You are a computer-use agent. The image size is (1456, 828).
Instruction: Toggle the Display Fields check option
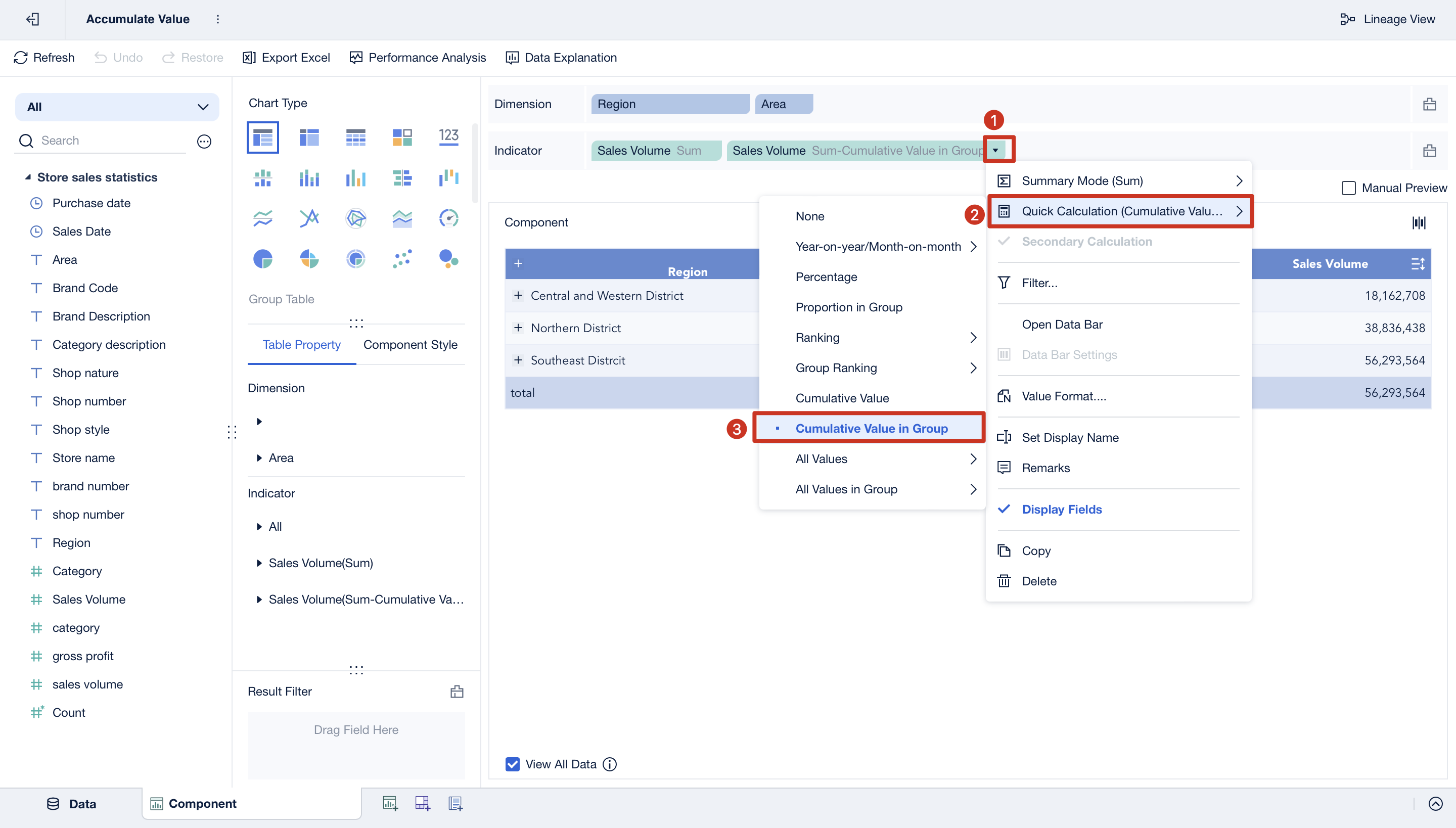1061,509
